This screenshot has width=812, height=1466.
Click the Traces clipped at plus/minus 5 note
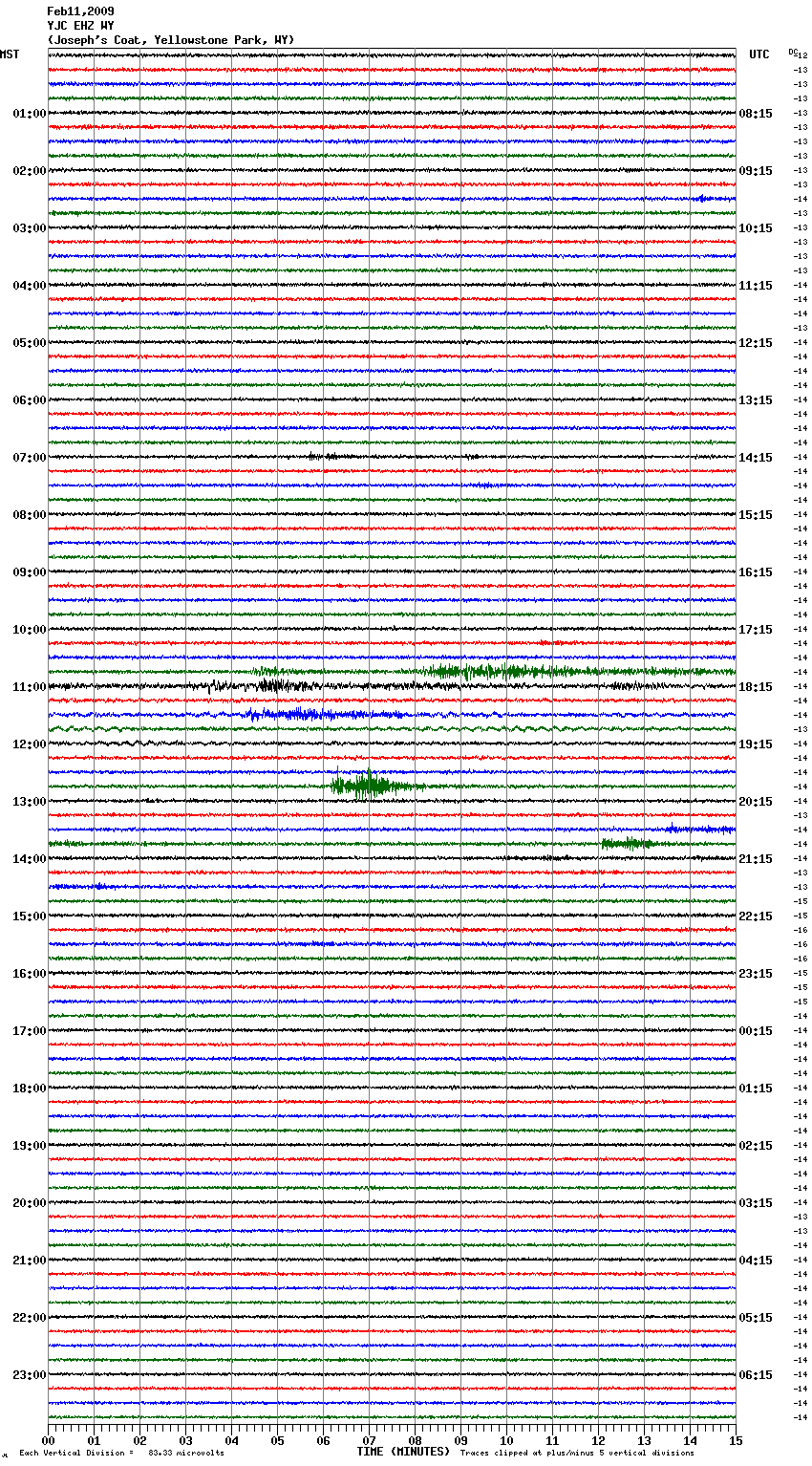point(577,1453)
